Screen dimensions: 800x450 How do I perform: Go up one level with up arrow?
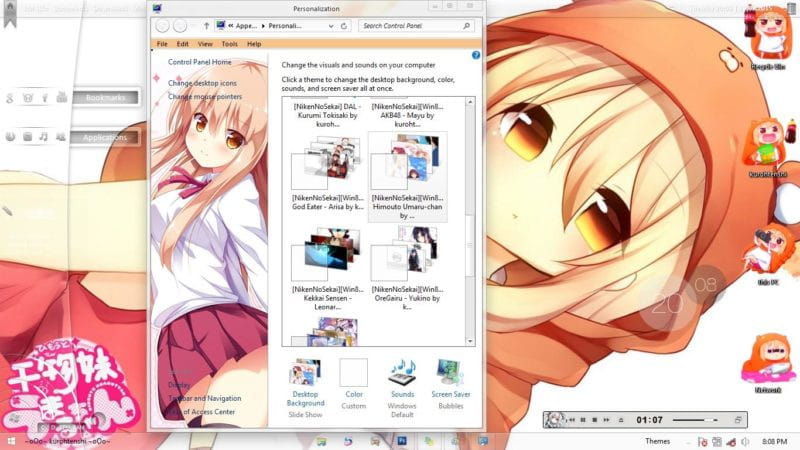click(207, 26)
